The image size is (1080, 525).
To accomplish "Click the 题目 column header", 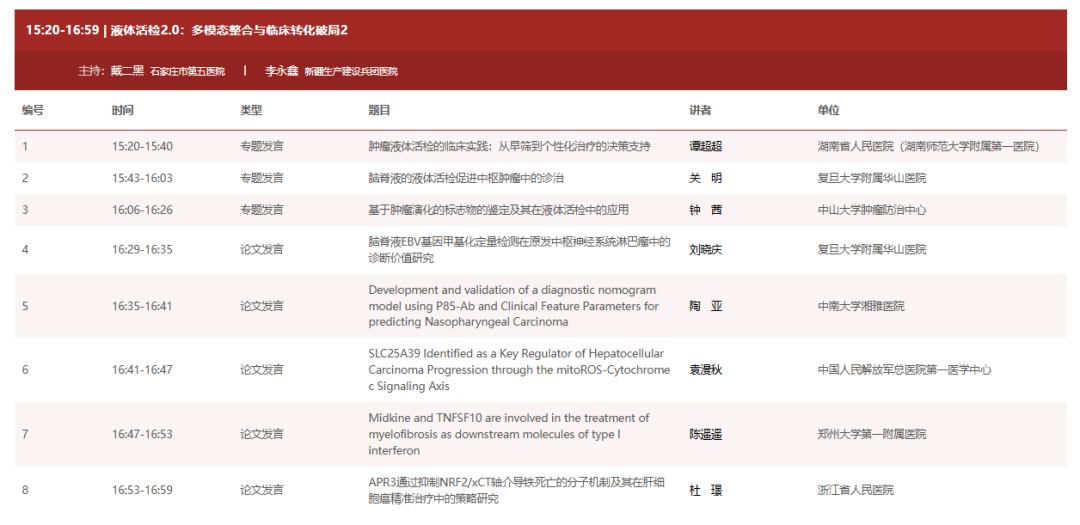I will coord(380,110).
